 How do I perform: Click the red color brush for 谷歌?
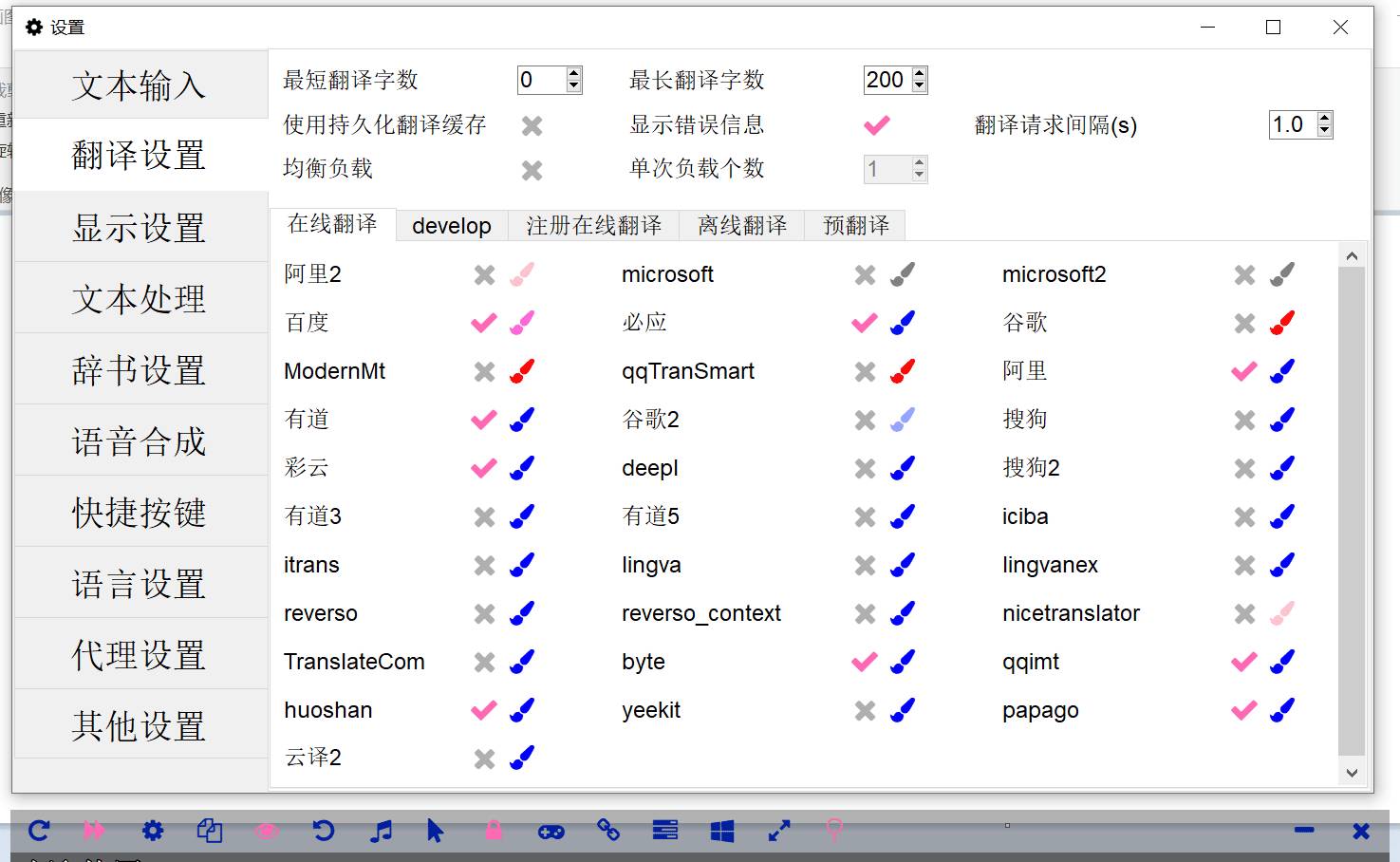point(1282,324)
